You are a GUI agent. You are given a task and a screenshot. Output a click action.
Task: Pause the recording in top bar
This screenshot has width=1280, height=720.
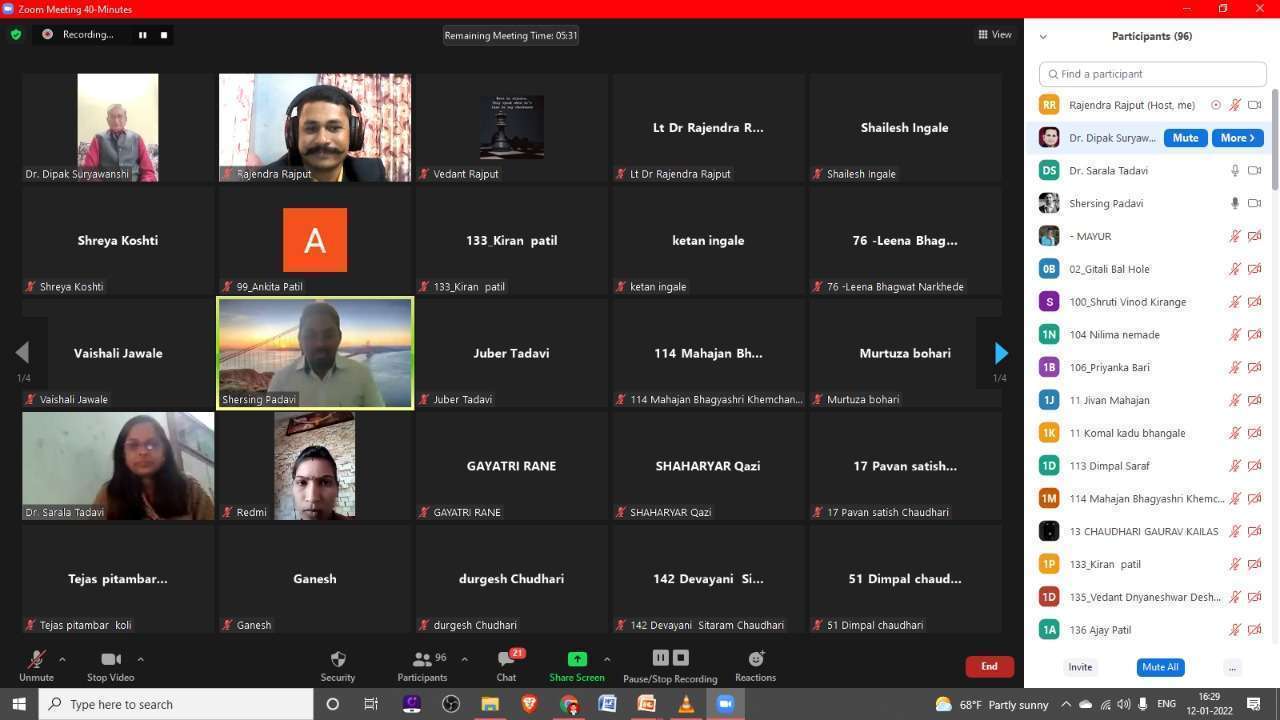pyautogui.click(x=142, y=35)
